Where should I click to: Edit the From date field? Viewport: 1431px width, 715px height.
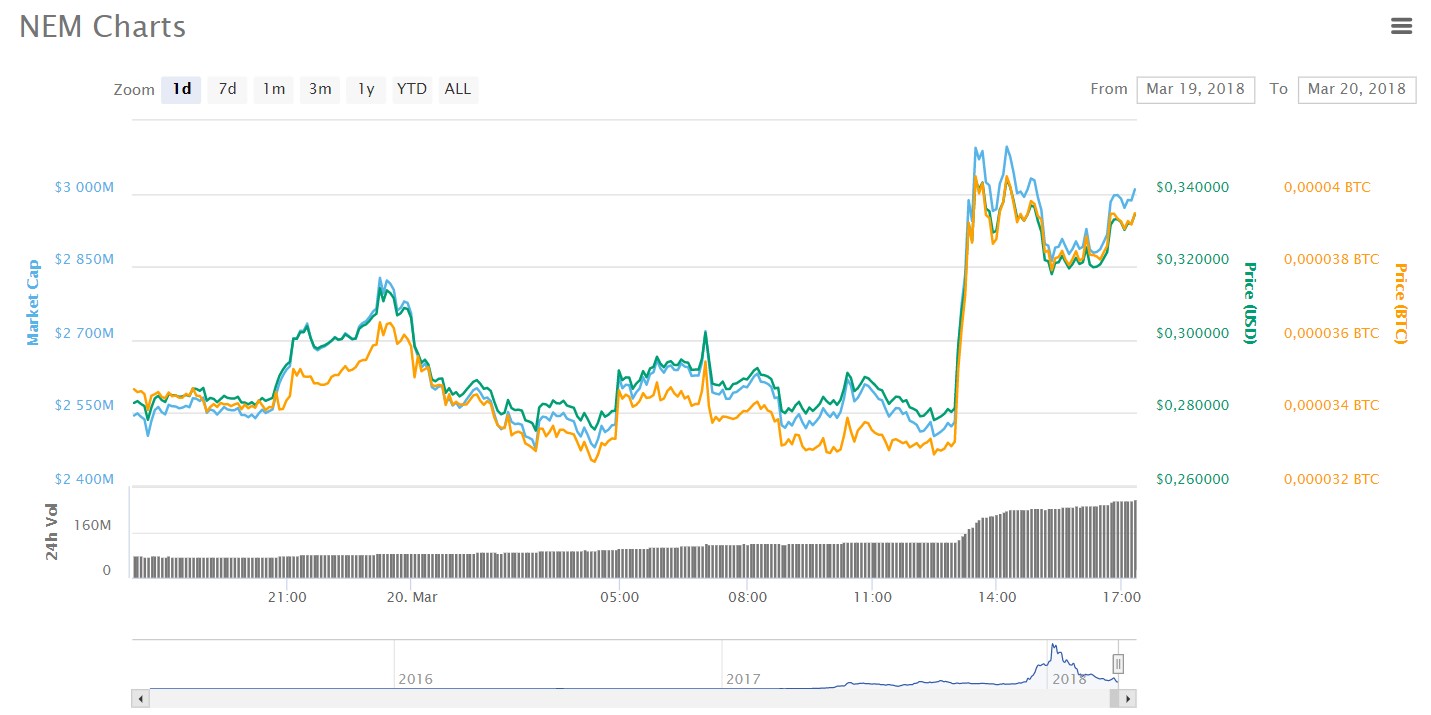pos(1195,89)
